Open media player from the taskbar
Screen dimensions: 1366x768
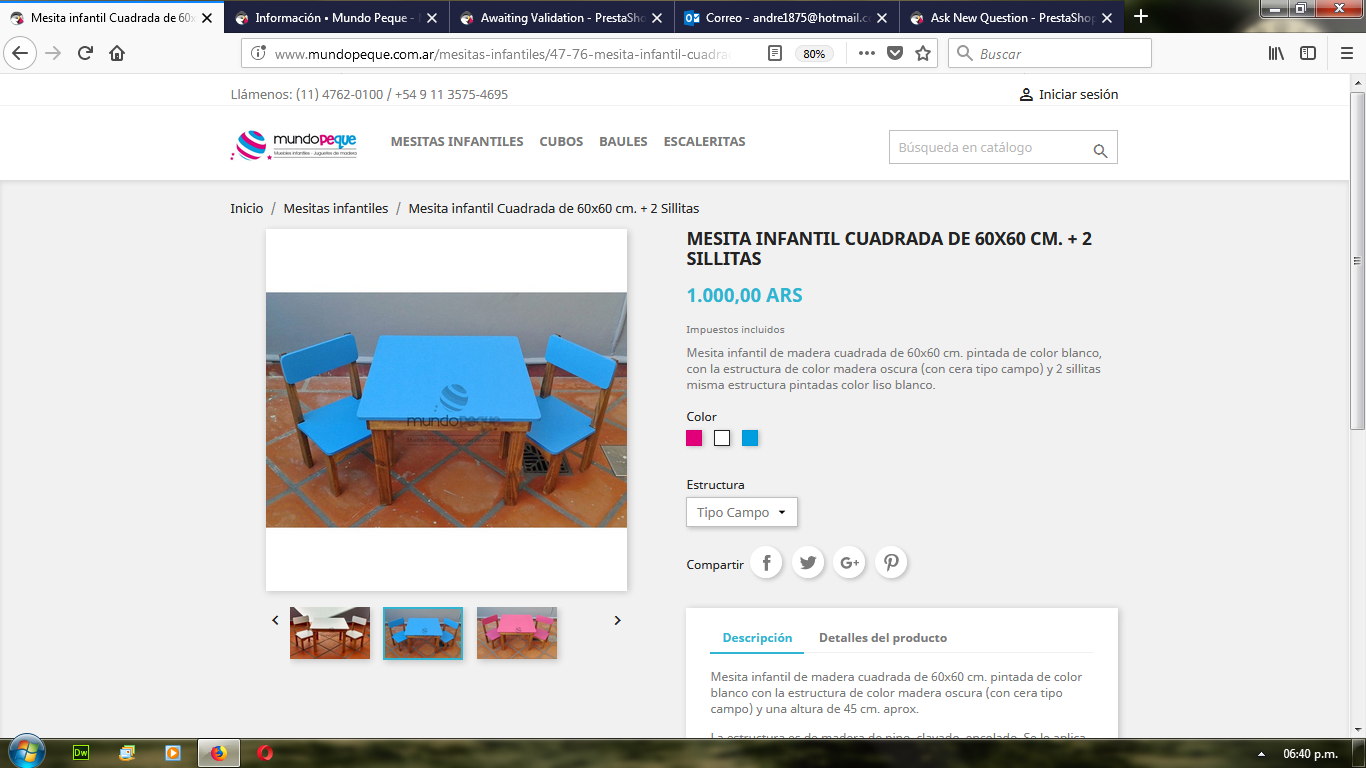pos(172,753)
